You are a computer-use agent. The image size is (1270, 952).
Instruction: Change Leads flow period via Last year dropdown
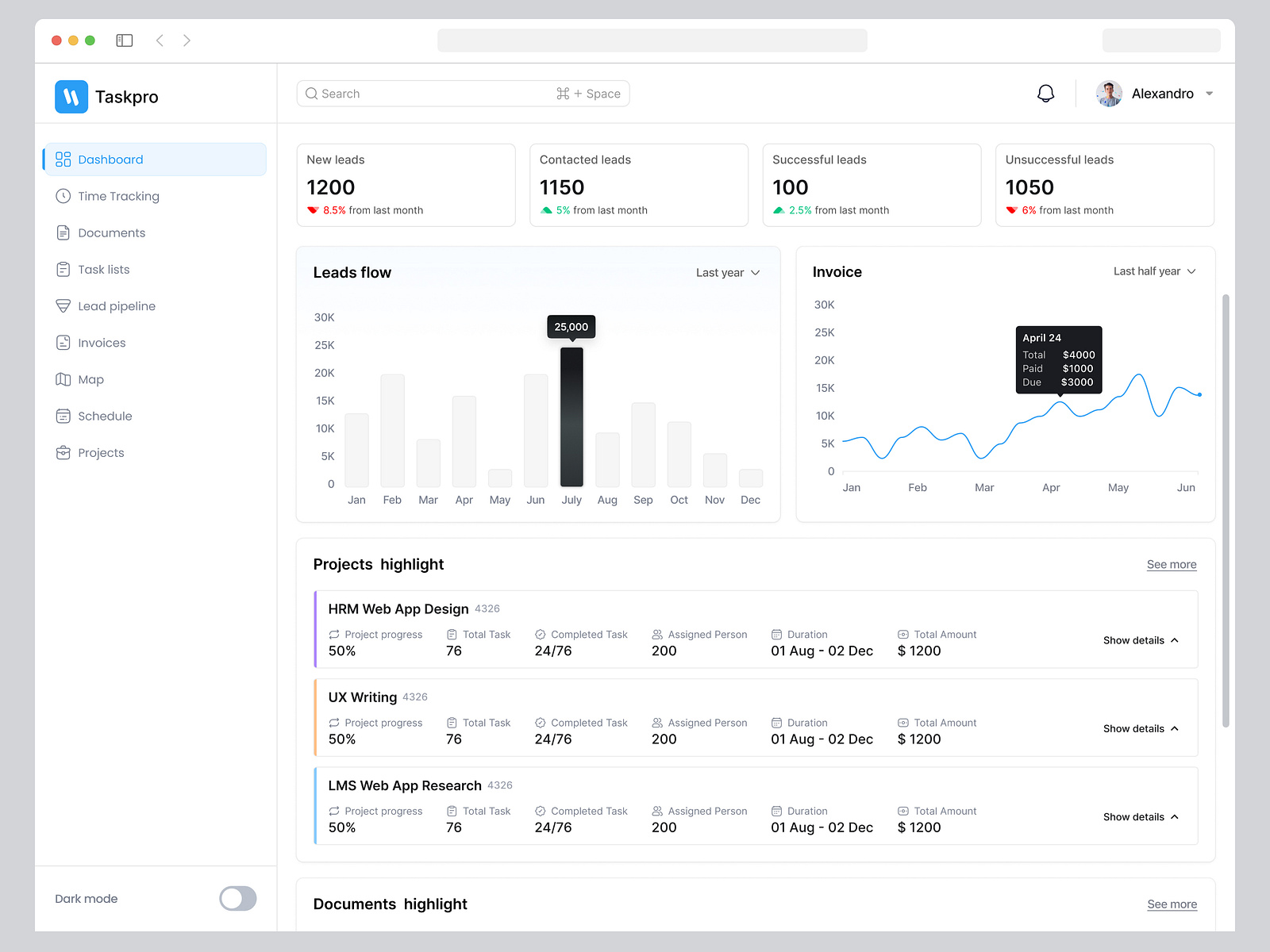pos(726,272)
